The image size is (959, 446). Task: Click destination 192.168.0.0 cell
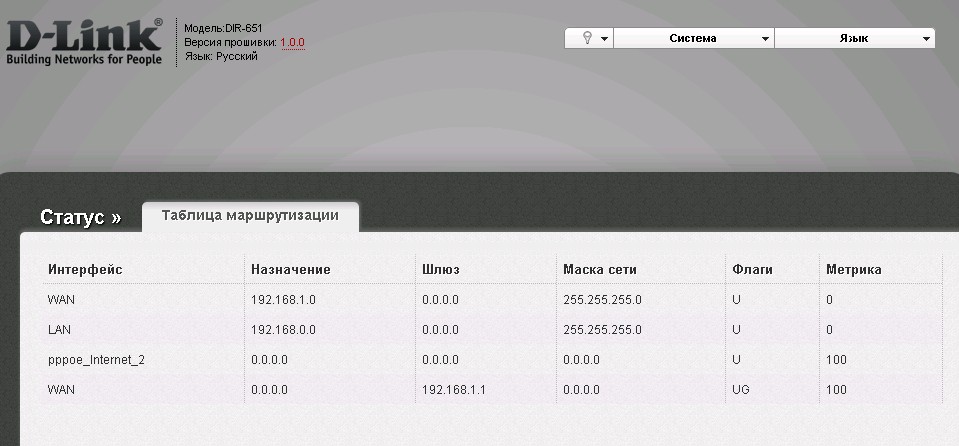click(x=283, y=330)
